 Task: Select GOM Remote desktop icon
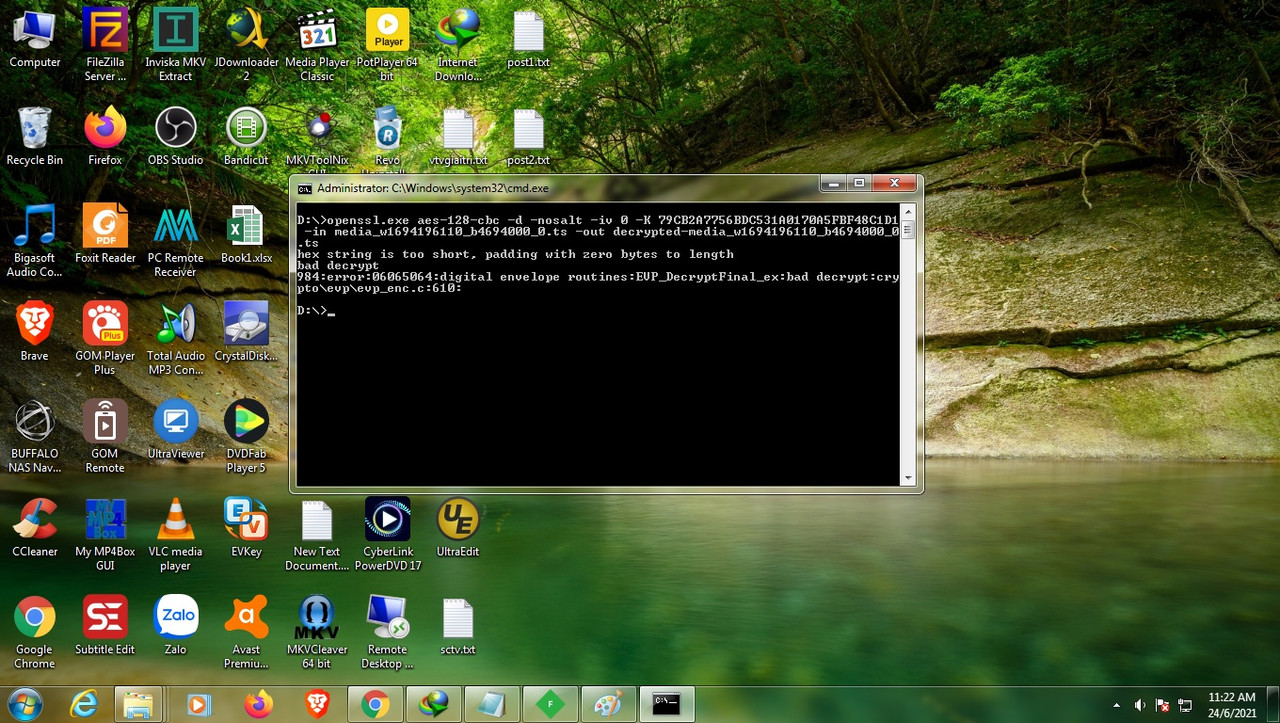[x=105, y=437]
